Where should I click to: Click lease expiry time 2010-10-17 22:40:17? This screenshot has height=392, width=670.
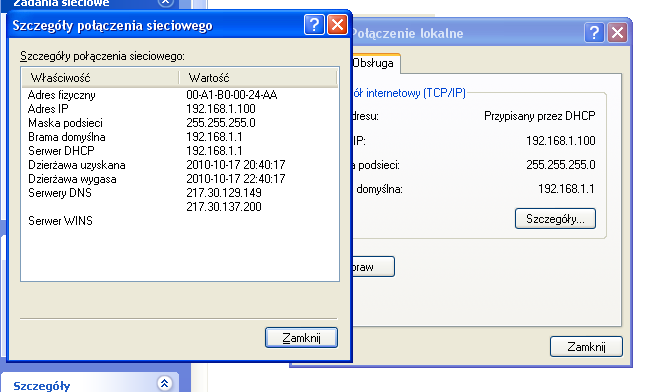tap(236, 179)
